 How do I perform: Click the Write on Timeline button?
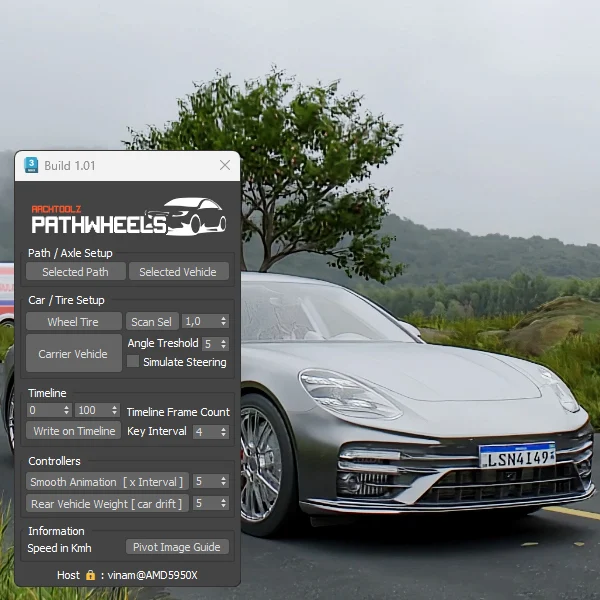[73, 431]
